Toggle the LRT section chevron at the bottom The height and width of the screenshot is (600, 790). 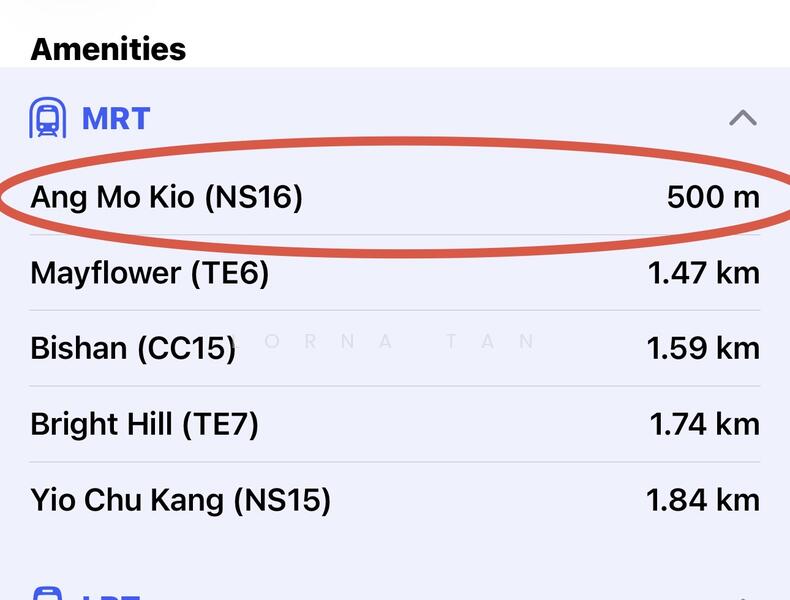tap(742, 595)
